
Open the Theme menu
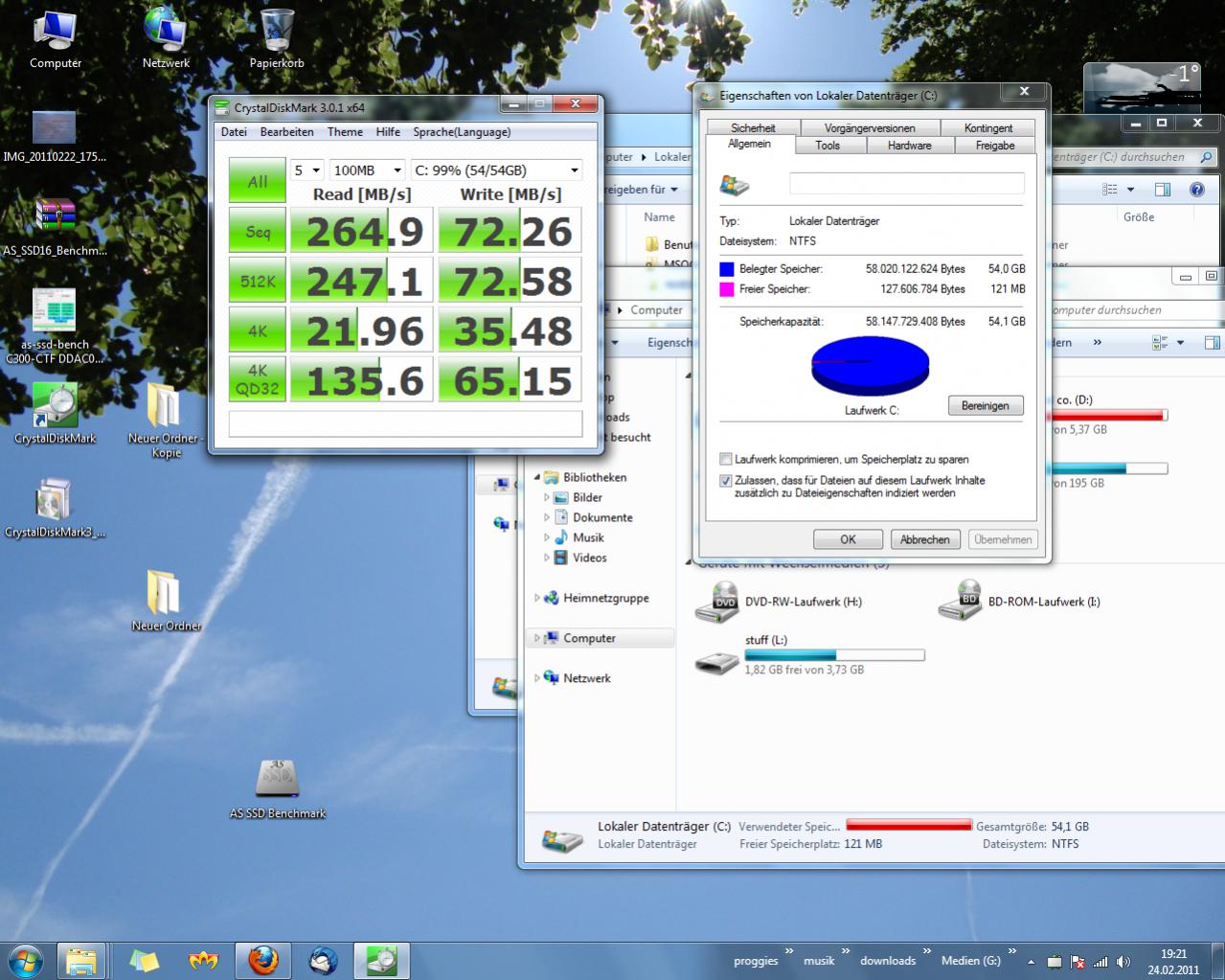[345, 132]
